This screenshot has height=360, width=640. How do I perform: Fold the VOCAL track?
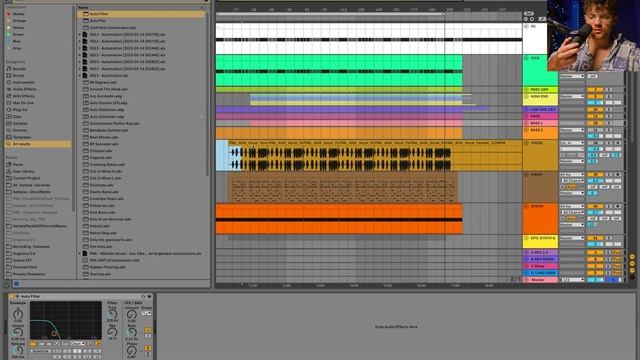526,144
